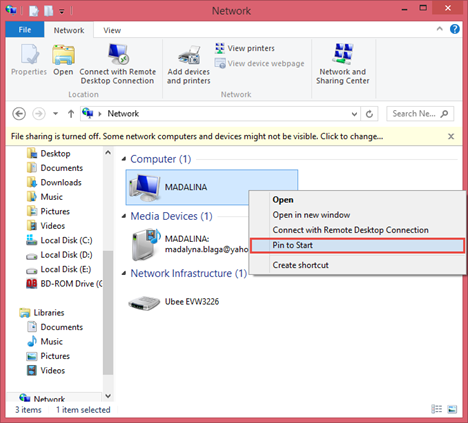Viewport: 468px width, 423px height.
Task: Click the Open ribbon icon
Action: click(x=63, y=60)
